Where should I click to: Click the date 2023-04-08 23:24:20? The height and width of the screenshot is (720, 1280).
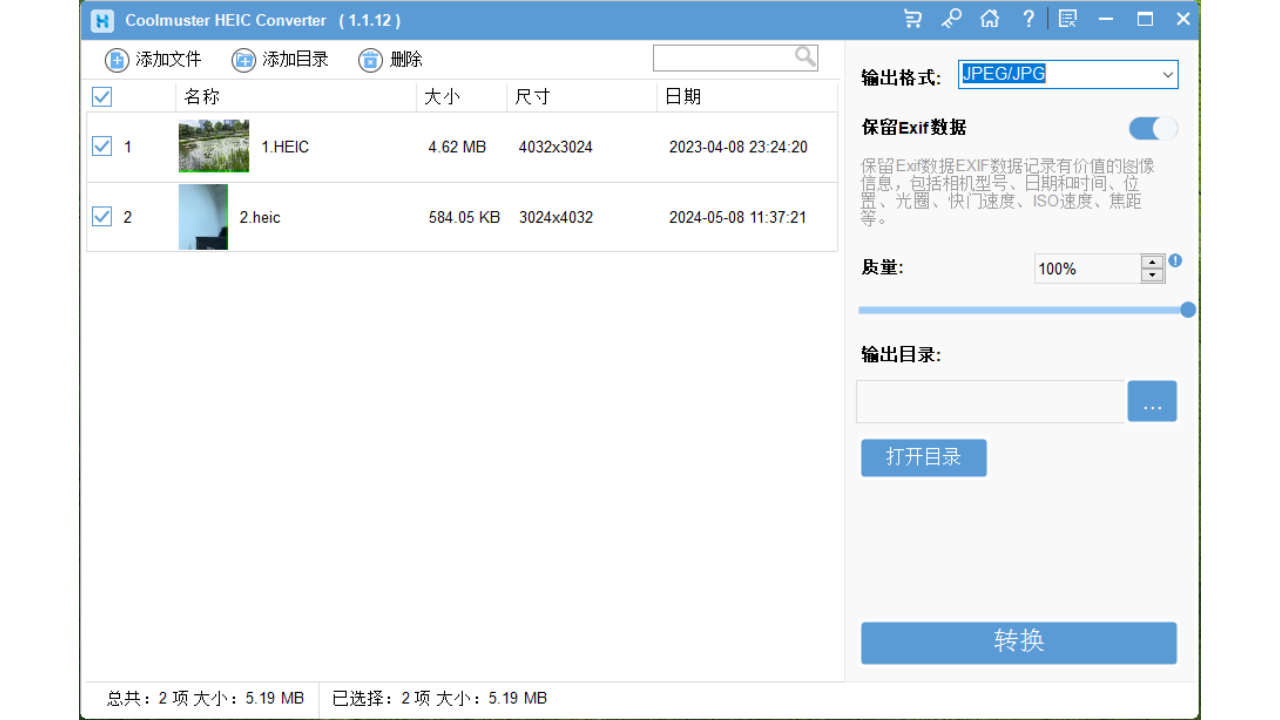tap(738, 147)
